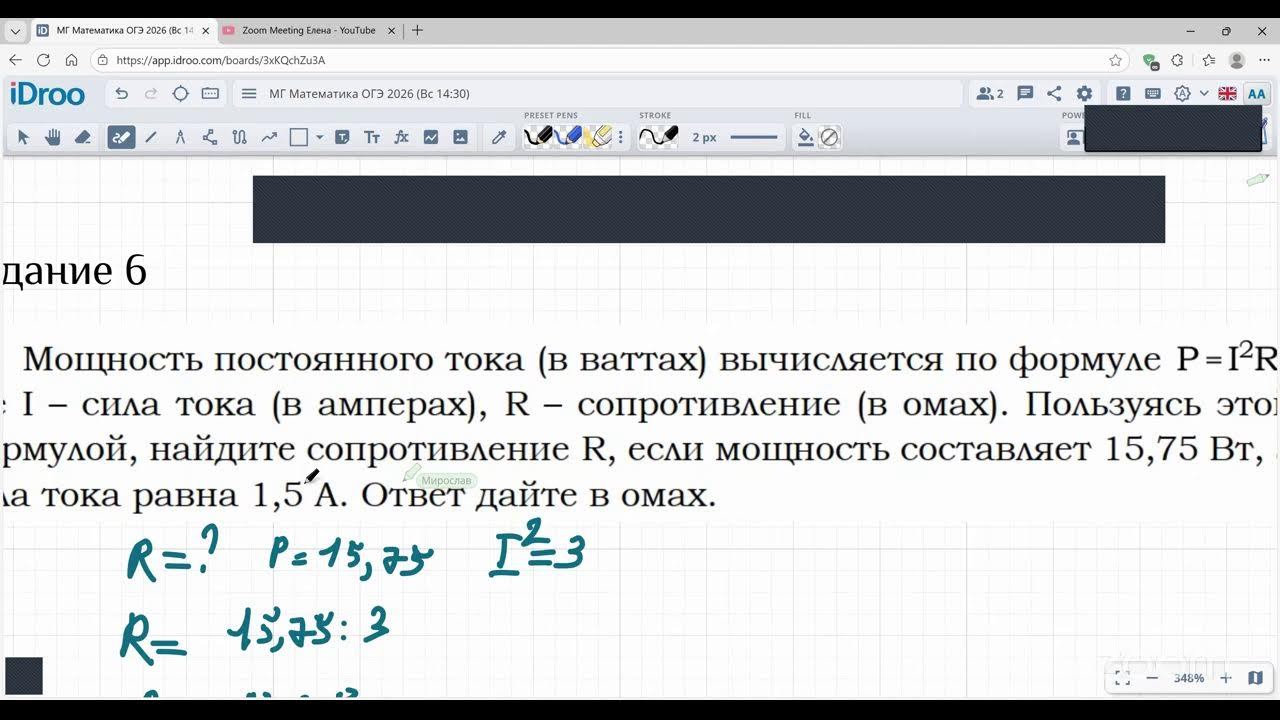Go back in the browser
Viewport: 1280px width, 720px height.
(15, 60)
